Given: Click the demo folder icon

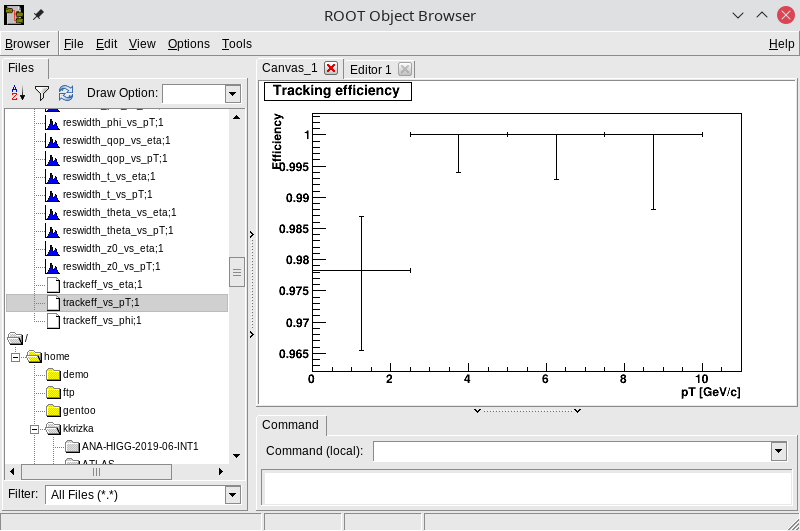Looking at the screenshot, I should point(53,374).
